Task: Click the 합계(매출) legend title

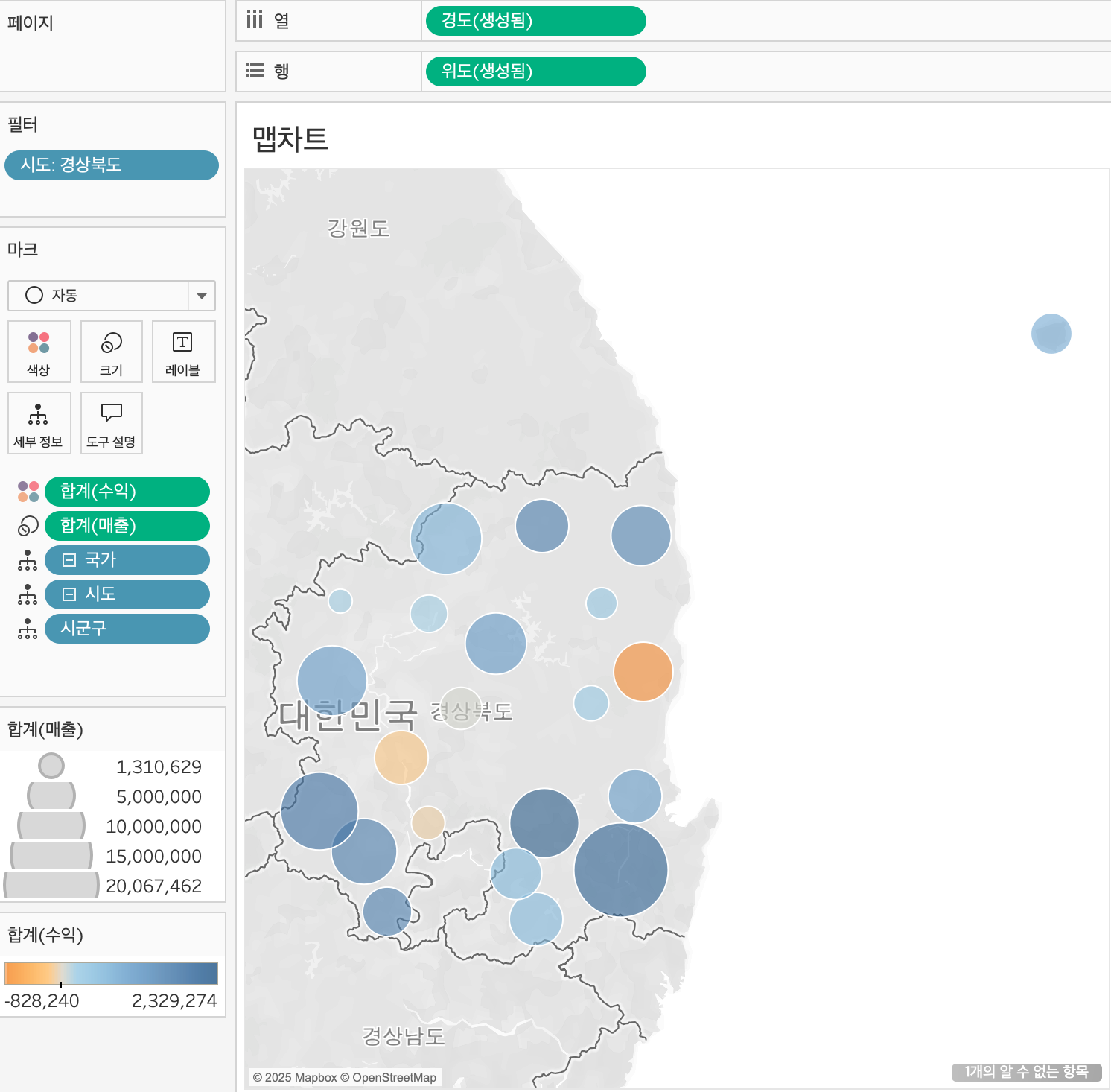Action: point(45,729)
